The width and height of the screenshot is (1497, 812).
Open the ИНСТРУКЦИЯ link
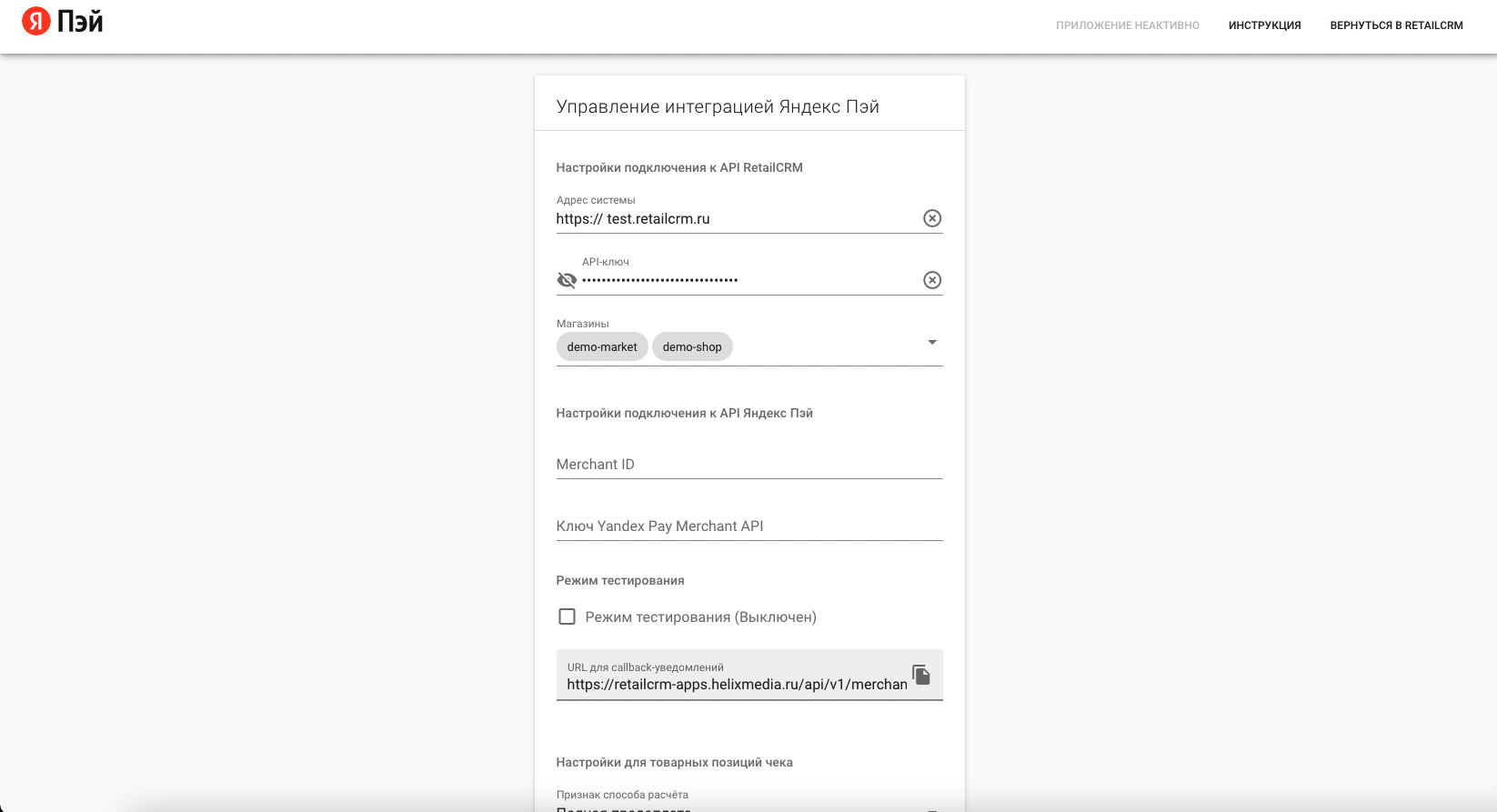pyautogui.click(x=1264, y=25)
